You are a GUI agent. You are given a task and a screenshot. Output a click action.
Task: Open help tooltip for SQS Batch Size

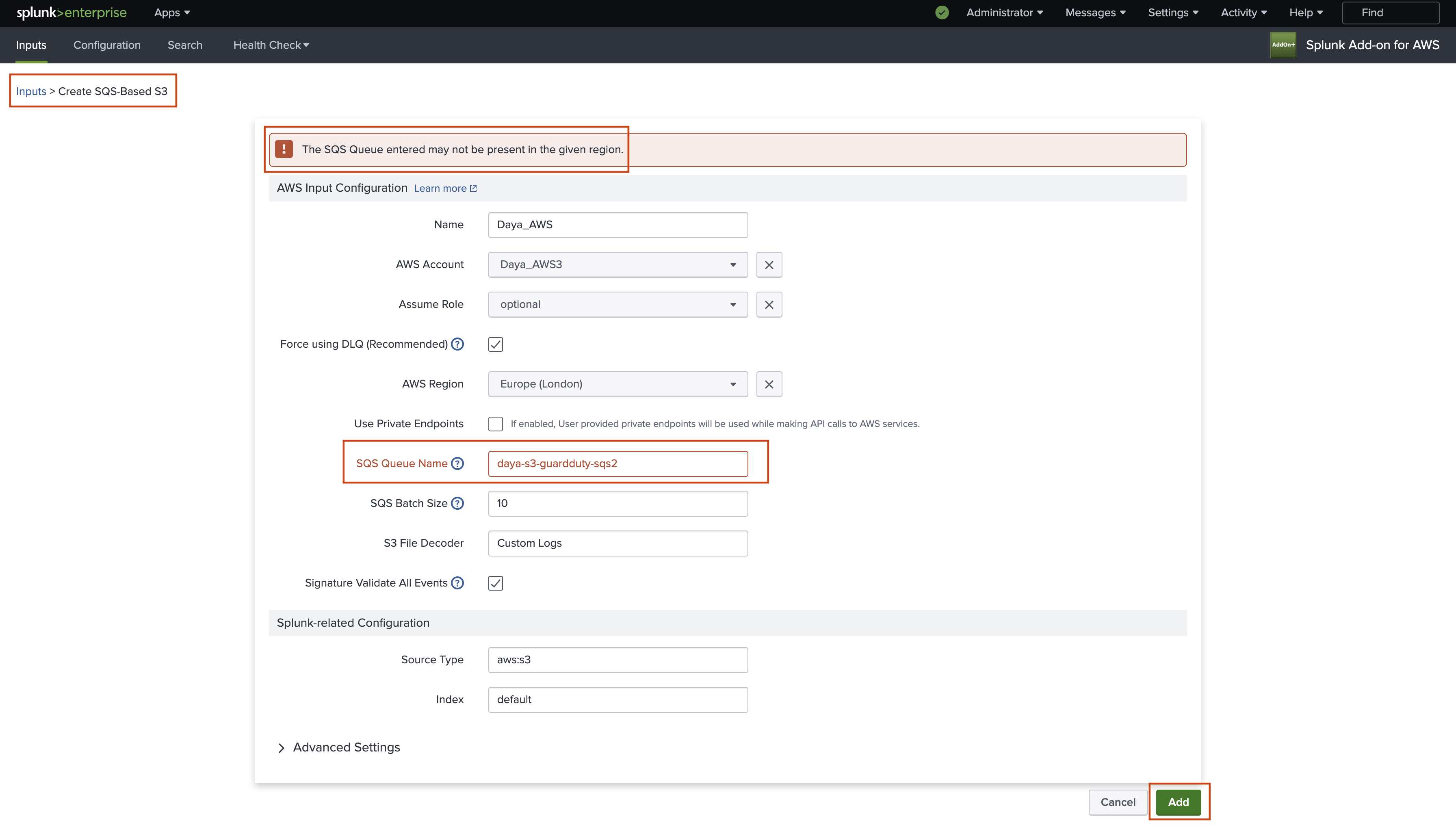(x=457, y=503)
